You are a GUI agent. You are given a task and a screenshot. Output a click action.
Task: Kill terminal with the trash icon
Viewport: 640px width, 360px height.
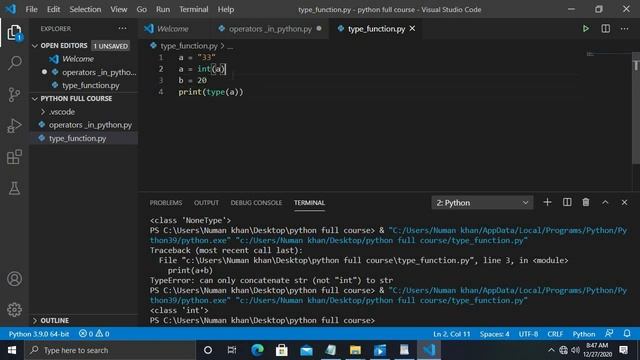click(x=586, y=202)
